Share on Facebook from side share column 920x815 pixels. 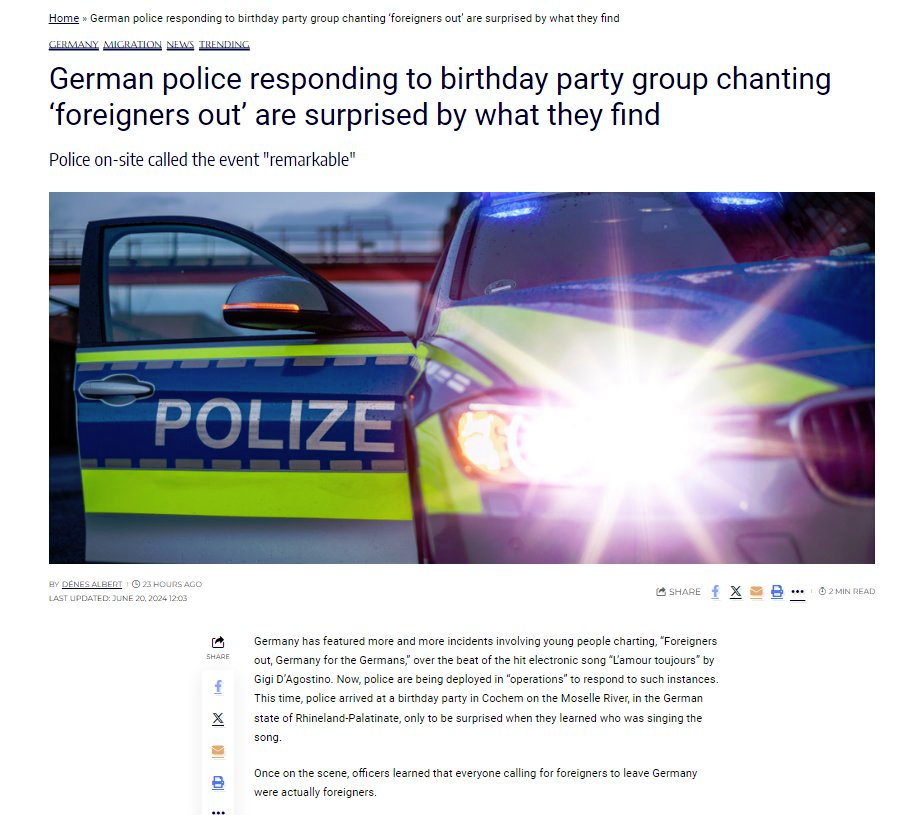(x=218, y=687)
